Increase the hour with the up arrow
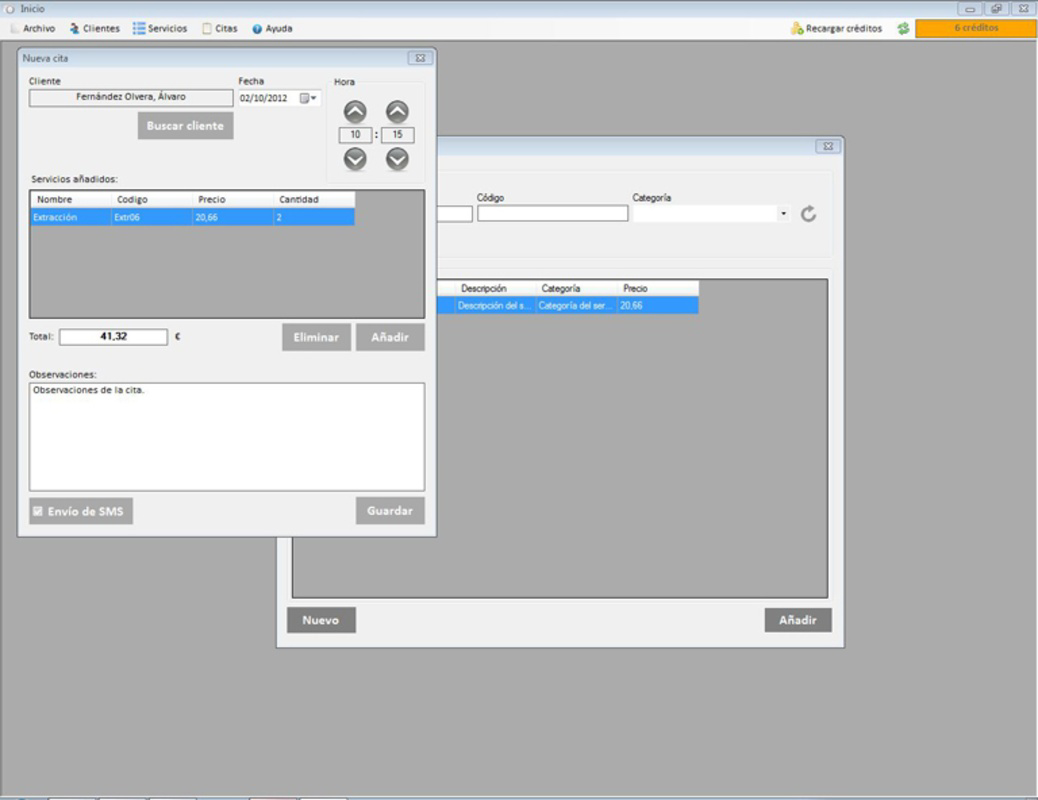Viewport: 1038px width, 800px height. 355,111
